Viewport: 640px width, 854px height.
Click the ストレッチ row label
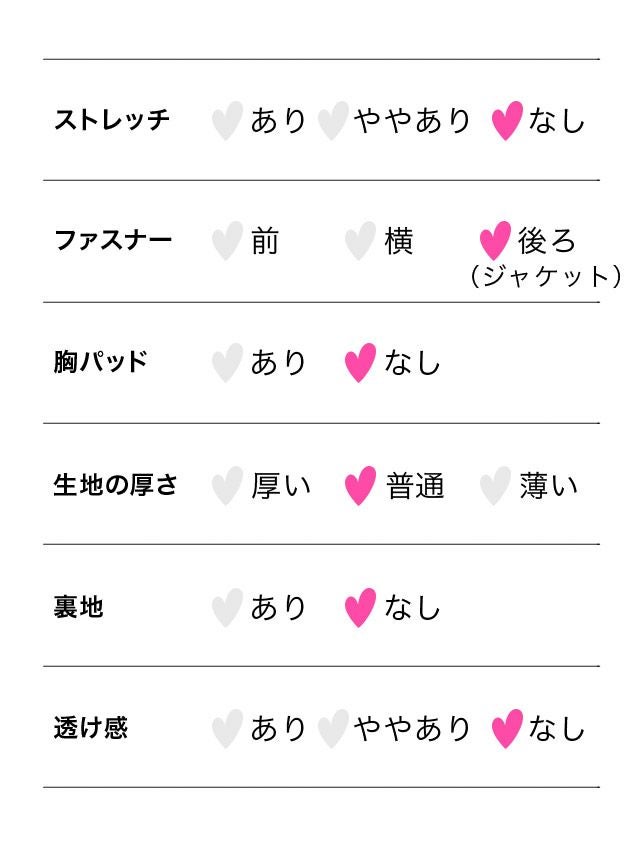coord(112,121)
